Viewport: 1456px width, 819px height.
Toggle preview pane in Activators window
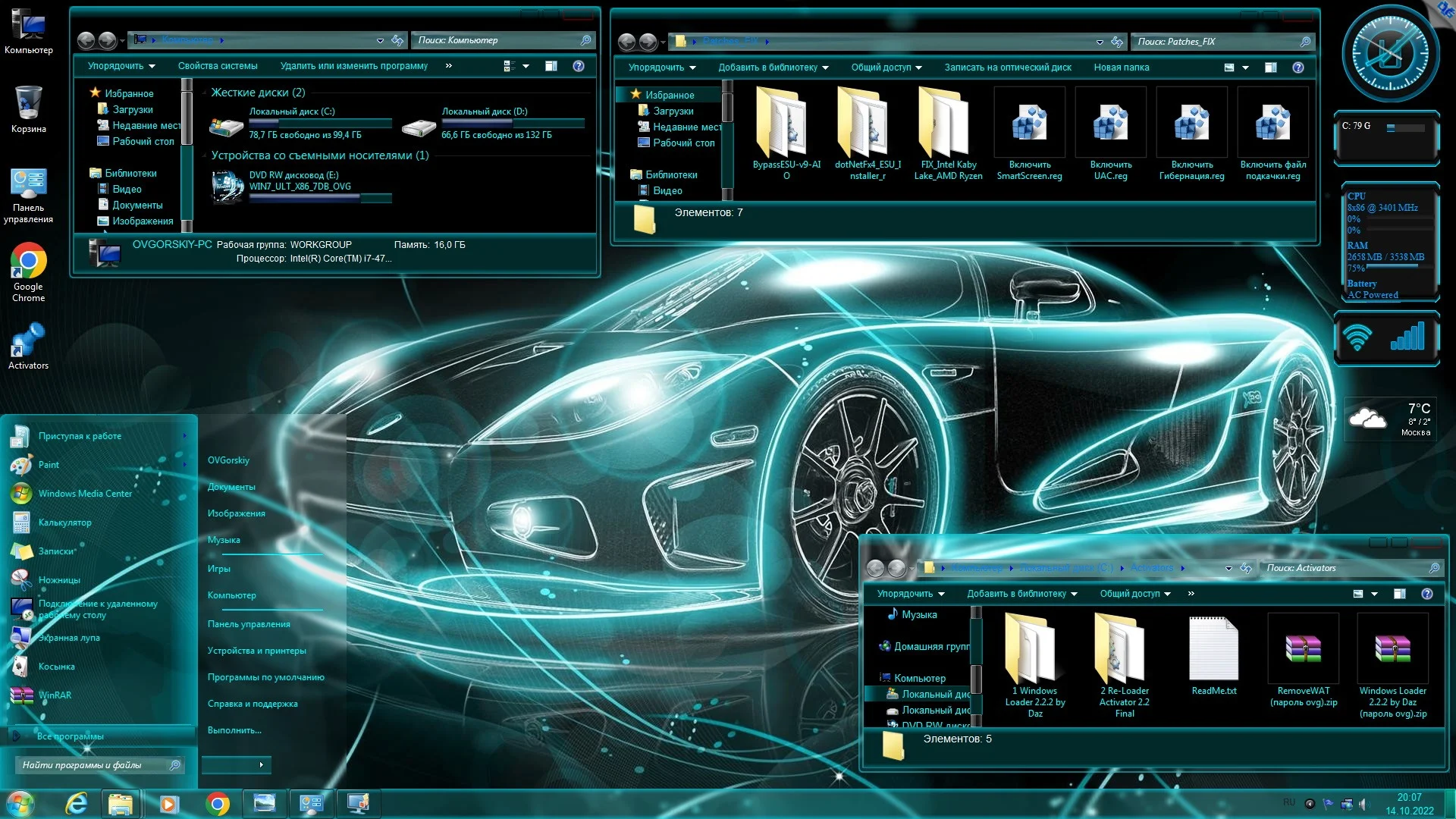tap(1400, 594)
